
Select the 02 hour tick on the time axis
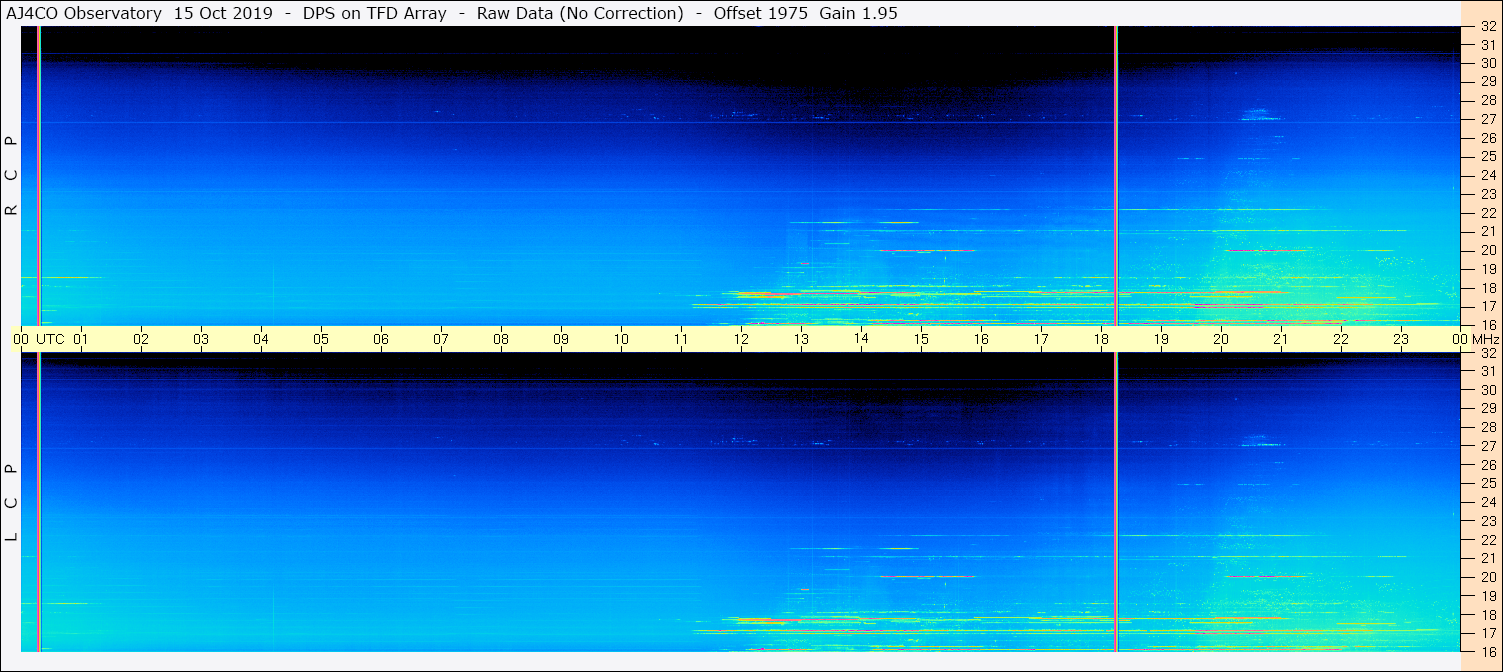[141, 339]
